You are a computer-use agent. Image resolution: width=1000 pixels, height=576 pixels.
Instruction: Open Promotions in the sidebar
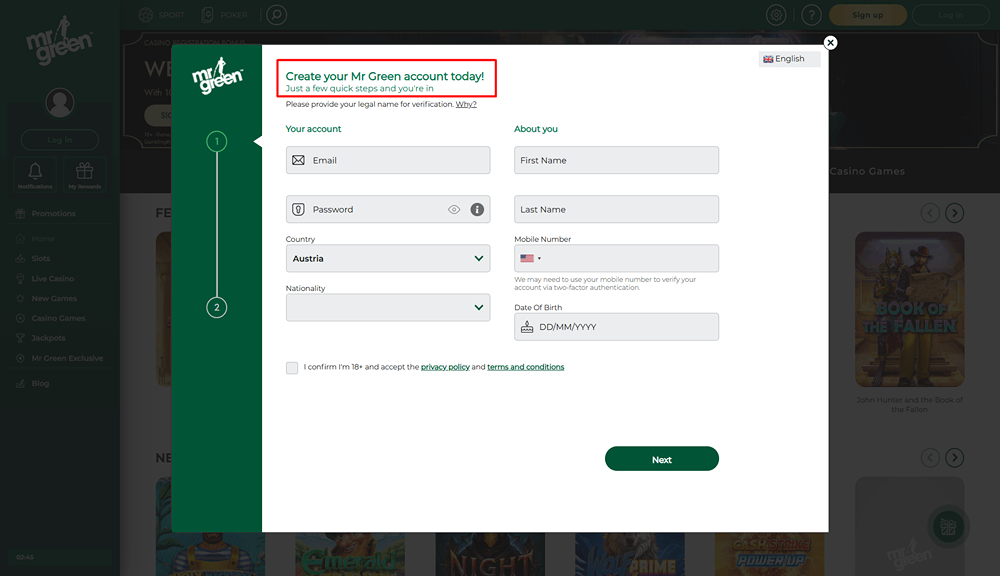tap(54, 214)
